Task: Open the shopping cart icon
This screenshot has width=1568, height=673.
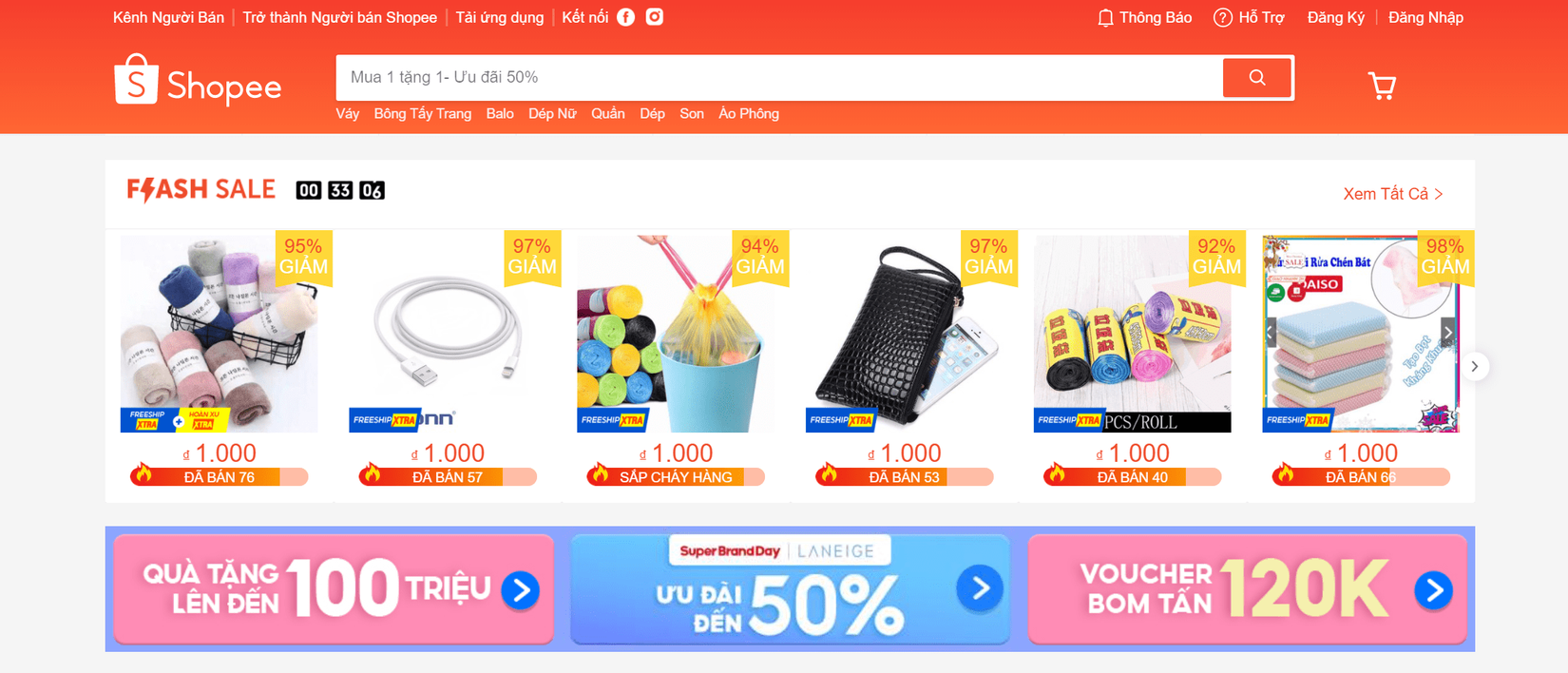Action: coord(1382,87)
